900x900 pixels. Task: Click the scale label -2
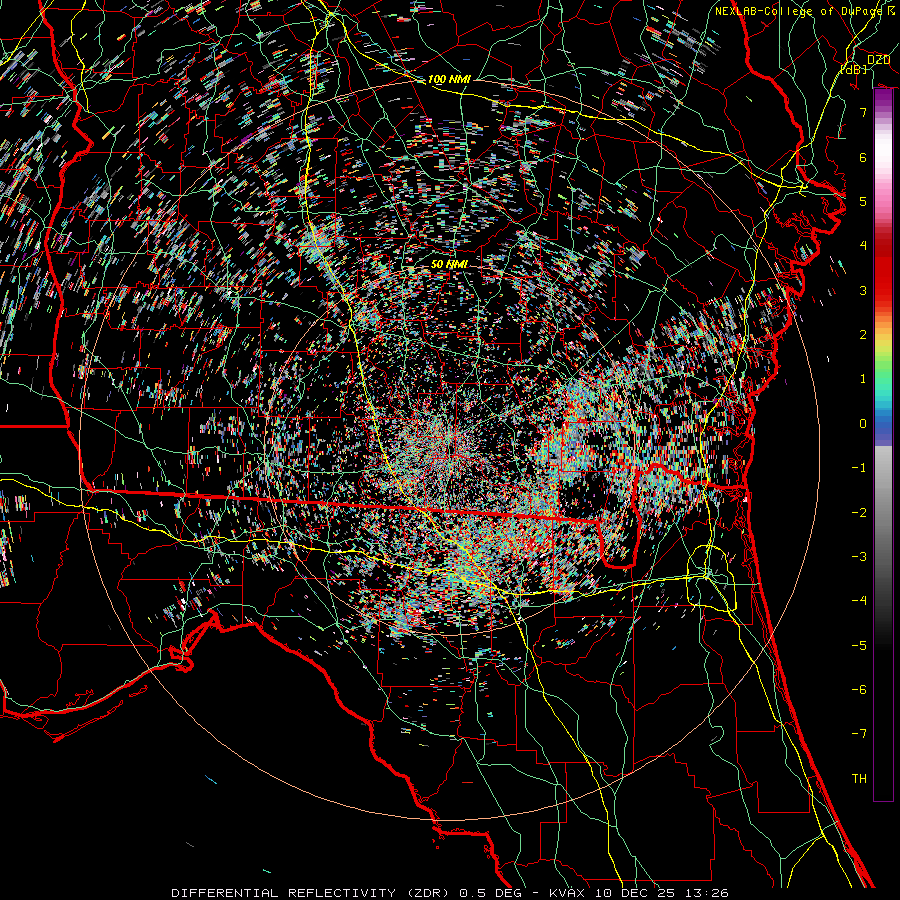[859, 513]
